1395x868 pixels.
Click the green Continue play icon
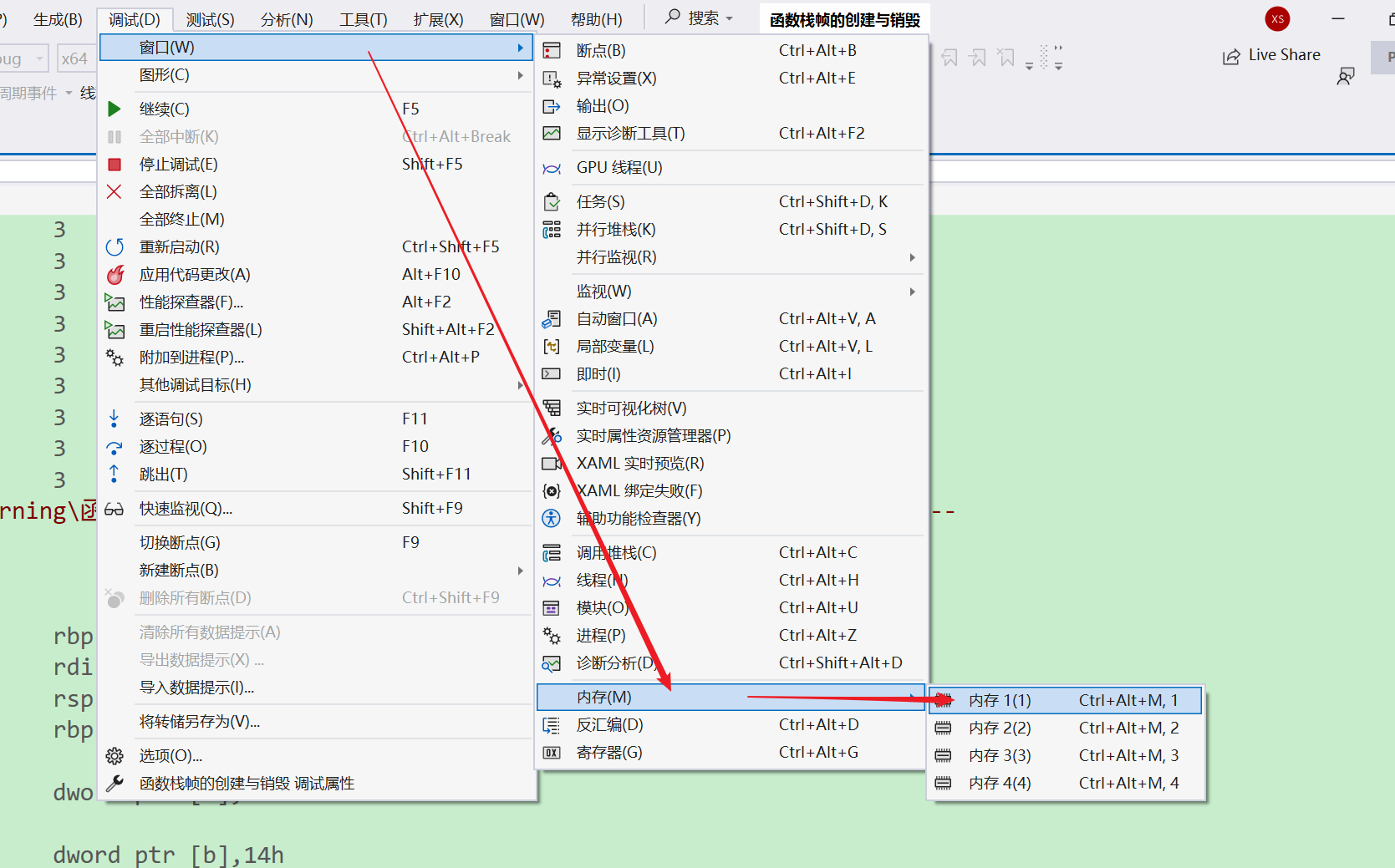pyautogui.click(x=115, y=109)
